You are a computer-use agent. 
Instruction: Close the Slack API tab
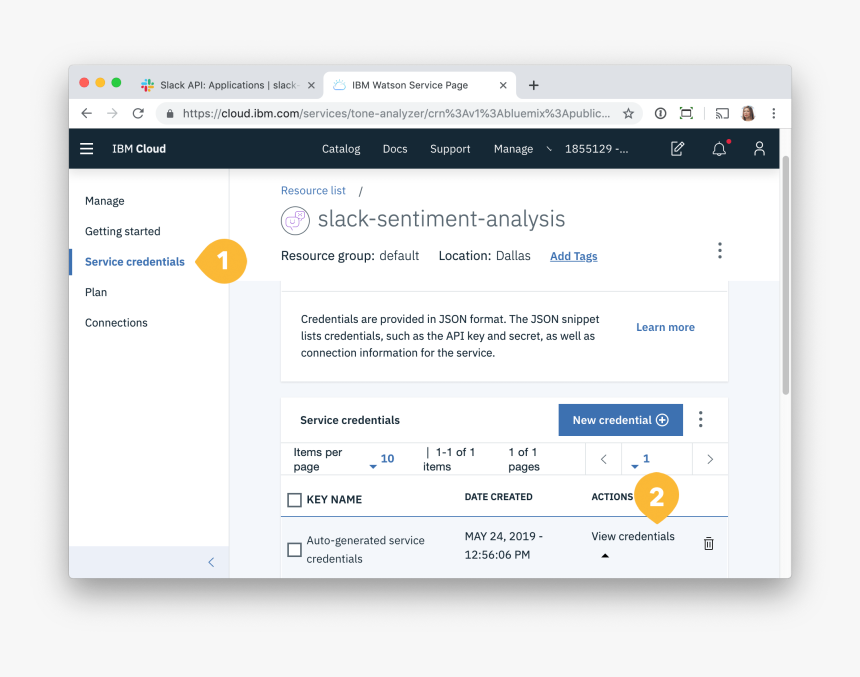tap(311, 86)
